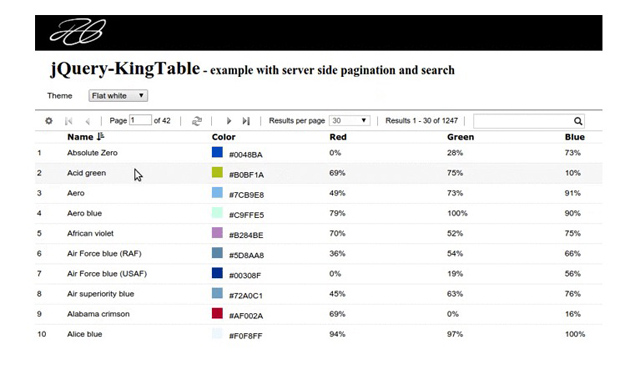Image resolution: width=625 pixels, height=375 pixels.
Task: Select the 'Air Force blue (USAF)' cell
Action: (107, 274)
